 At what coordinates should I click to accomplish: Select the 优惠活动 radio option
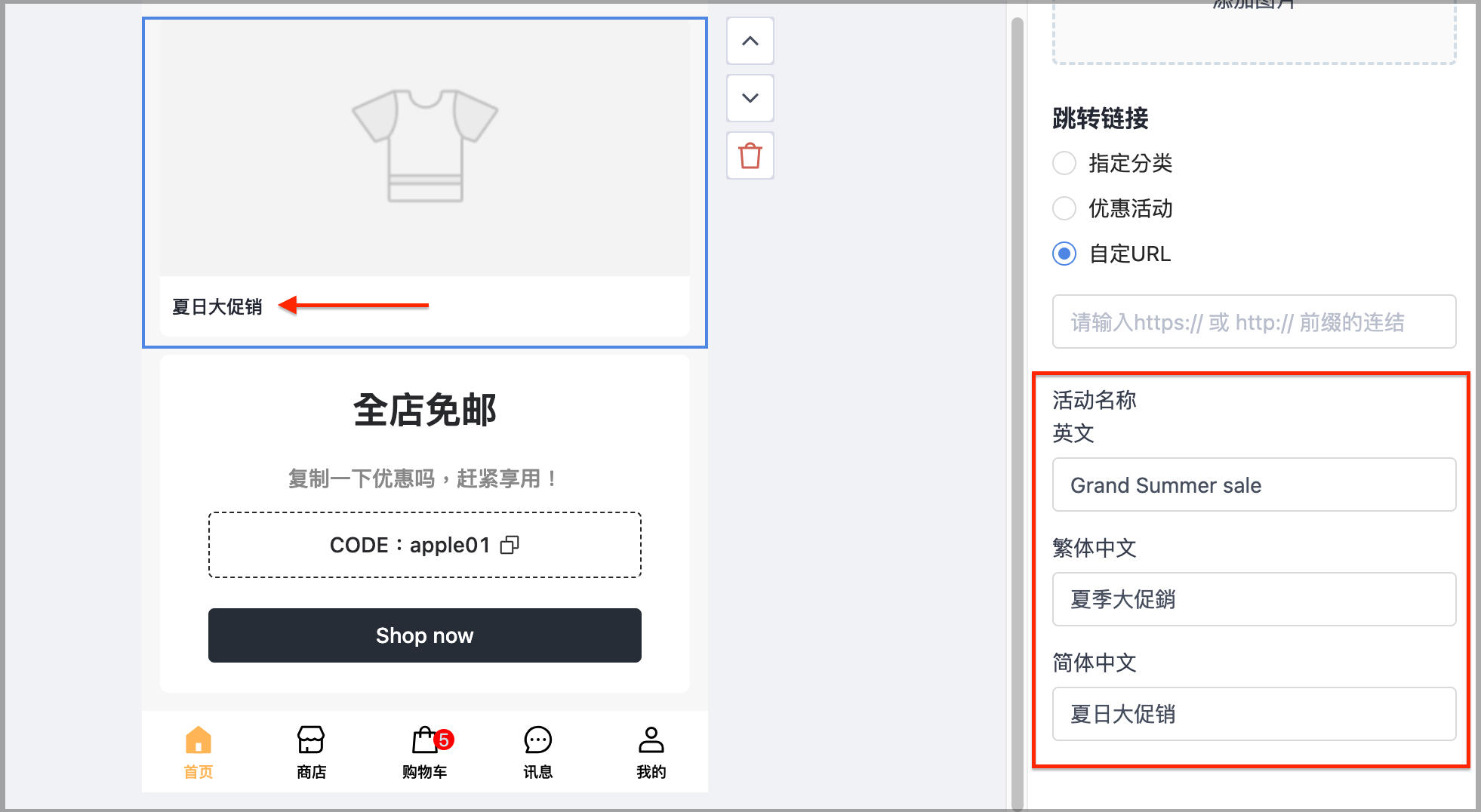click(1064, 208)
